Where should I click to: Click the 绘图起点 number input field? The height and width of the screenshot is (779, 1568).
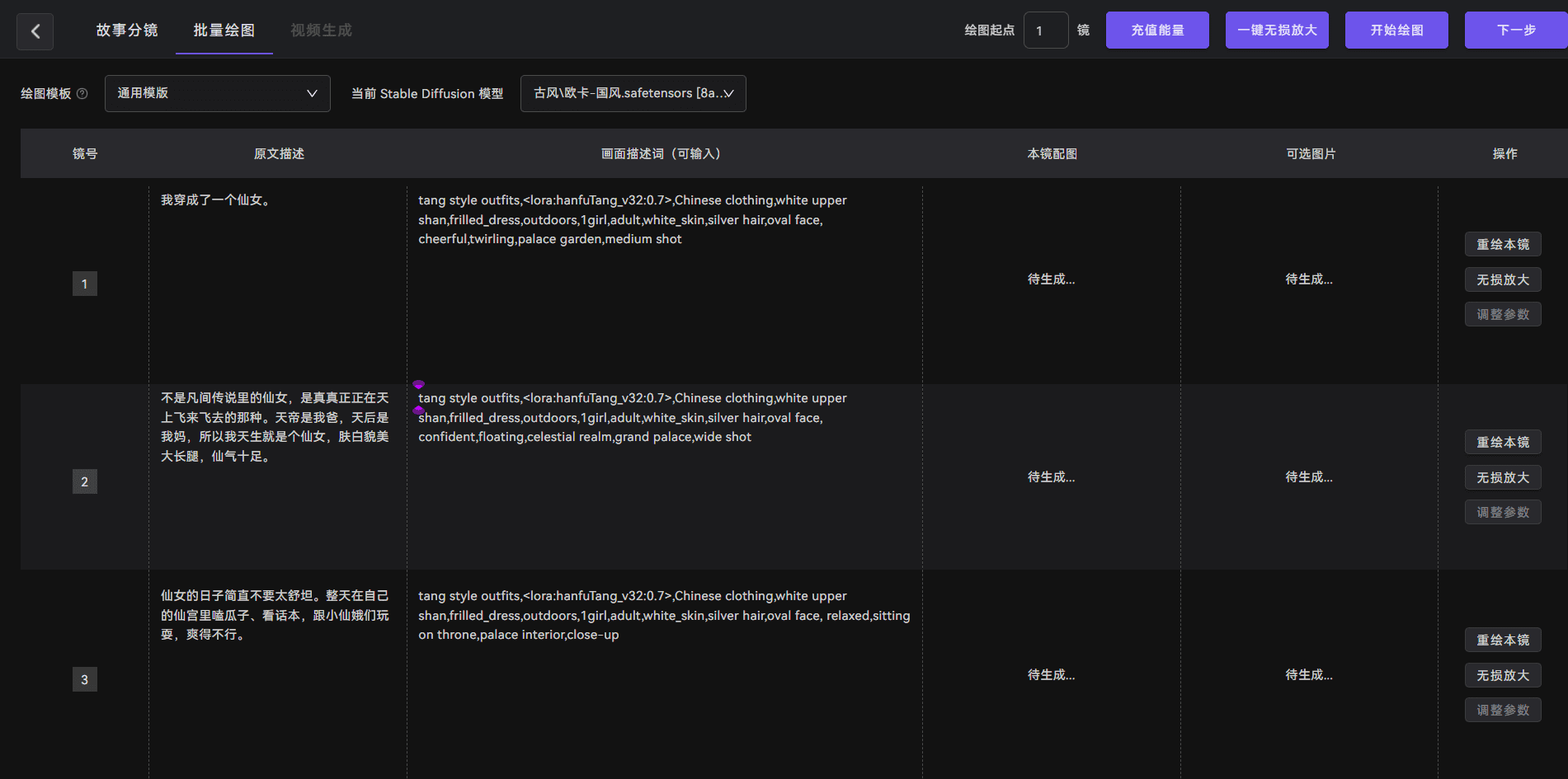pyautogui.click(x=1046, y=31)
